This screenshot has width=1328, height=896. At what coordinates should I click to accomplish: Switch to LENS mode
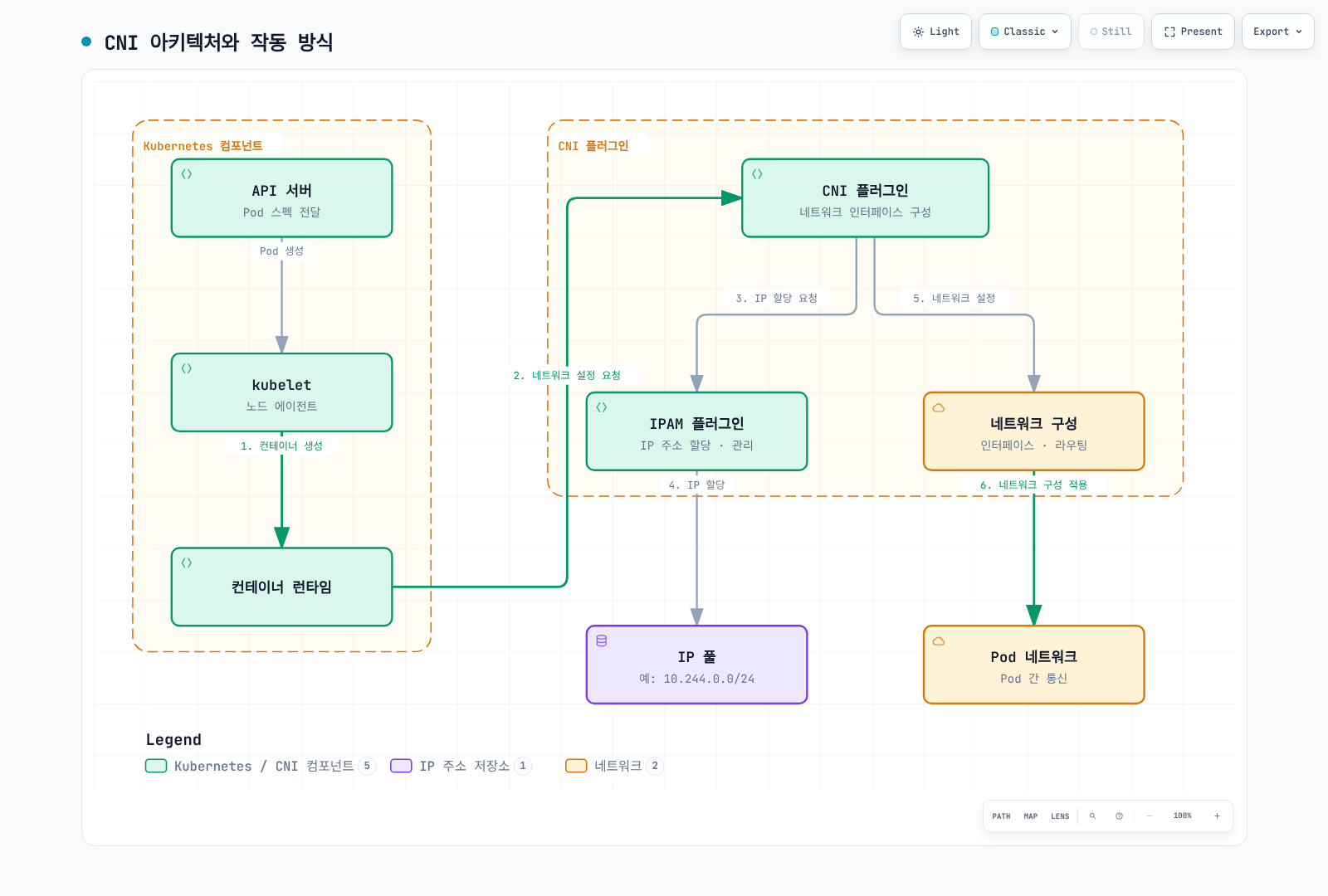click(1060, 816)
